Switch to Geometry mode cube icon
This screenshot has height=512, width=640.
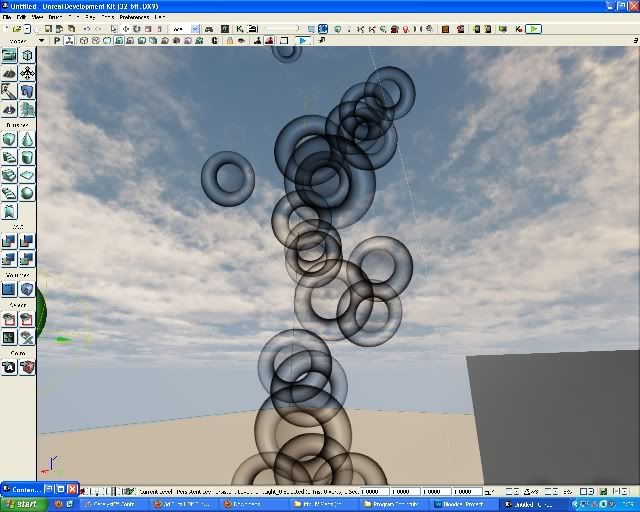[27, 55]
